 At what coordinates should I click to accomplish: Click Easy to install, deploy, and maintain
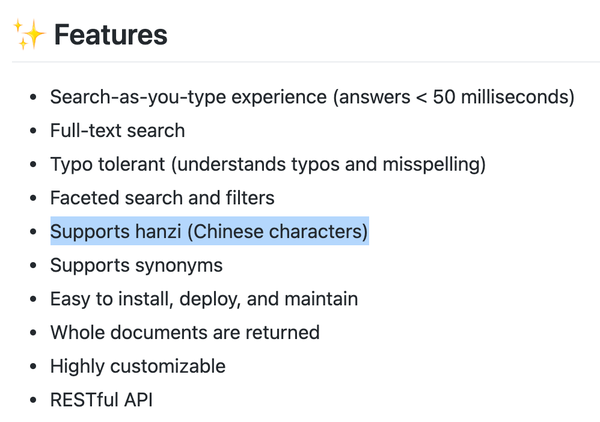204,299
